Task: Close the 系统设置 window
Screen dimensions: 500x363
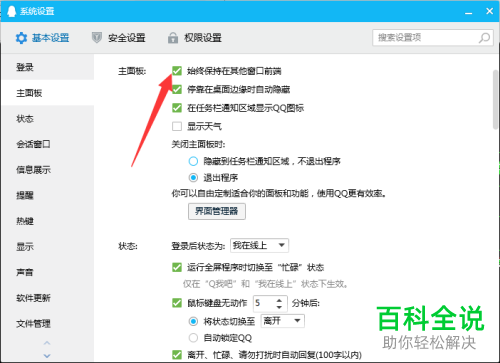Action: 489,11
